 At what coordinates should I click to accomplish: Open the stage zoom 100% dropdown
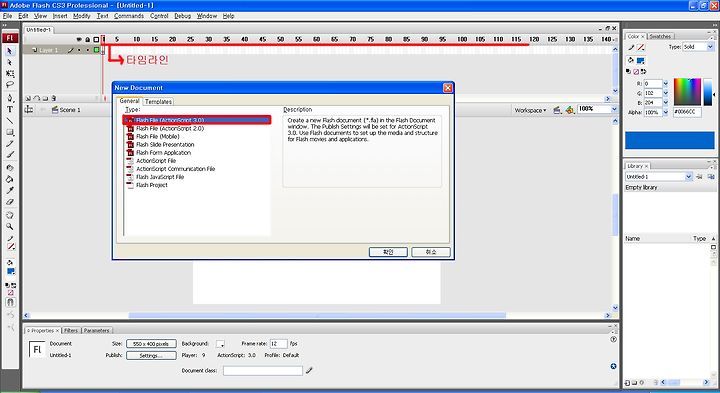(x=614, y=109)
